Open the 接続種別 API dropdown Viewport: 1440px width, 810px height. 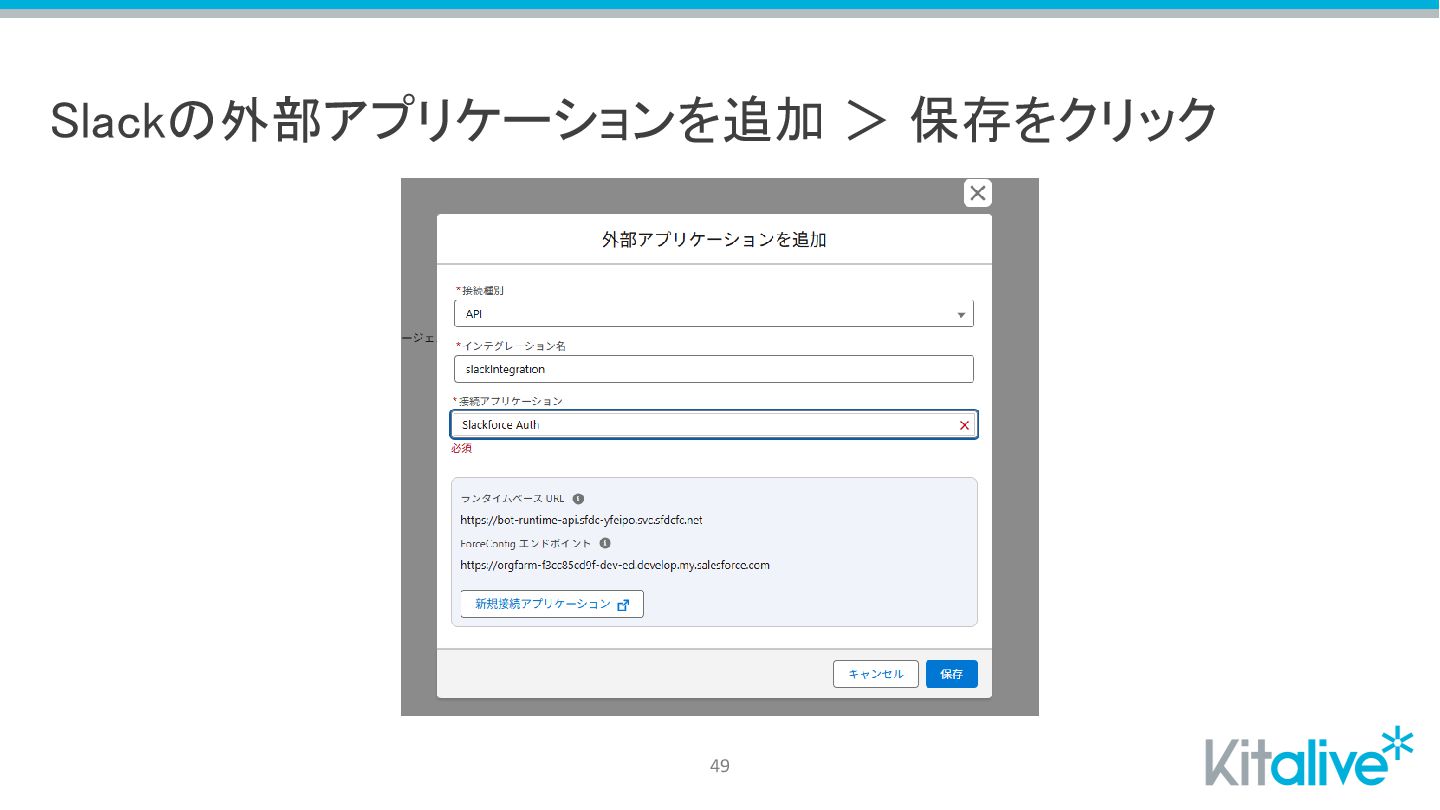click(x=714, y=314)
